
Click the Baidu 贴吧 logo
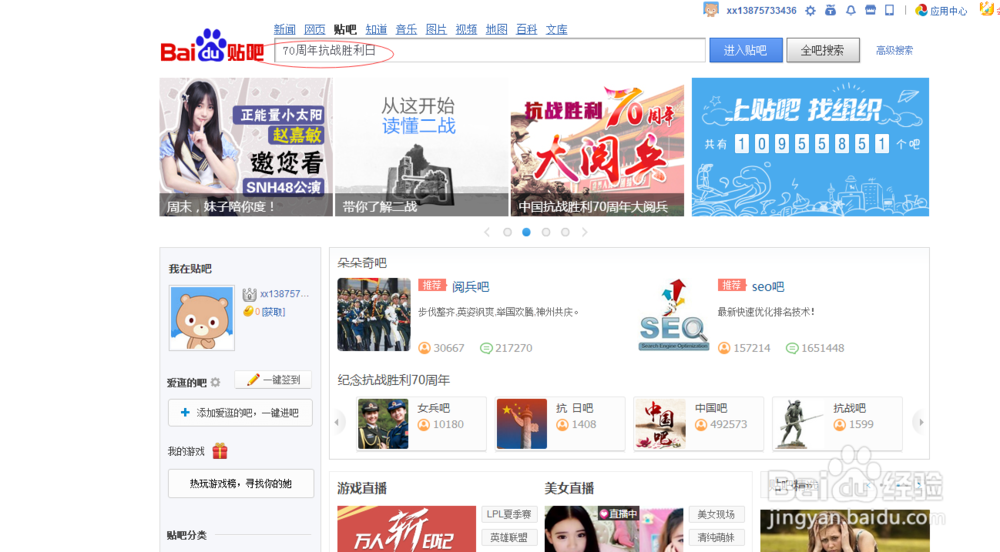point(212,46)
